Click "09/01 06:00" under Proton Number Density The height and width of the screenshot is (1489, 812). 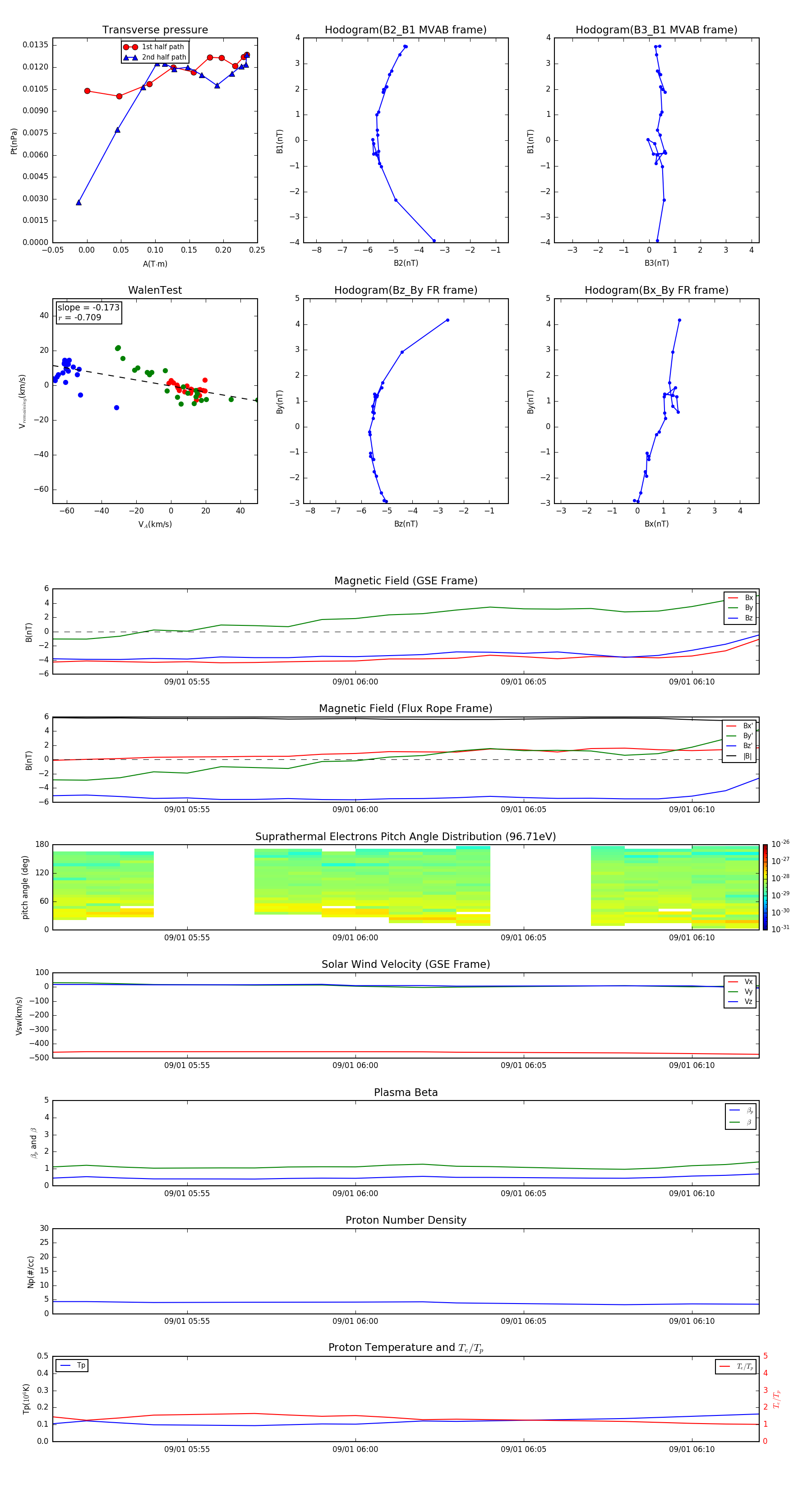pos(355,1321)
